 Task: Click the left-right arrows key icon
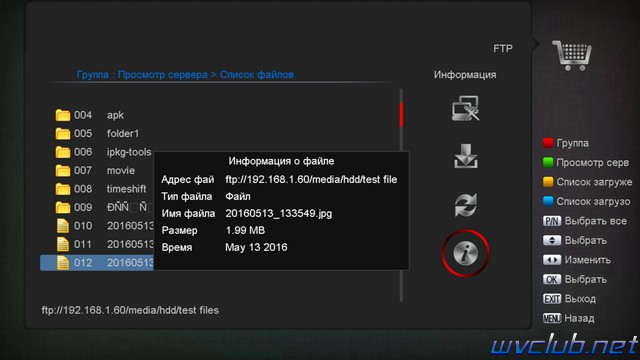coord(552,260)
